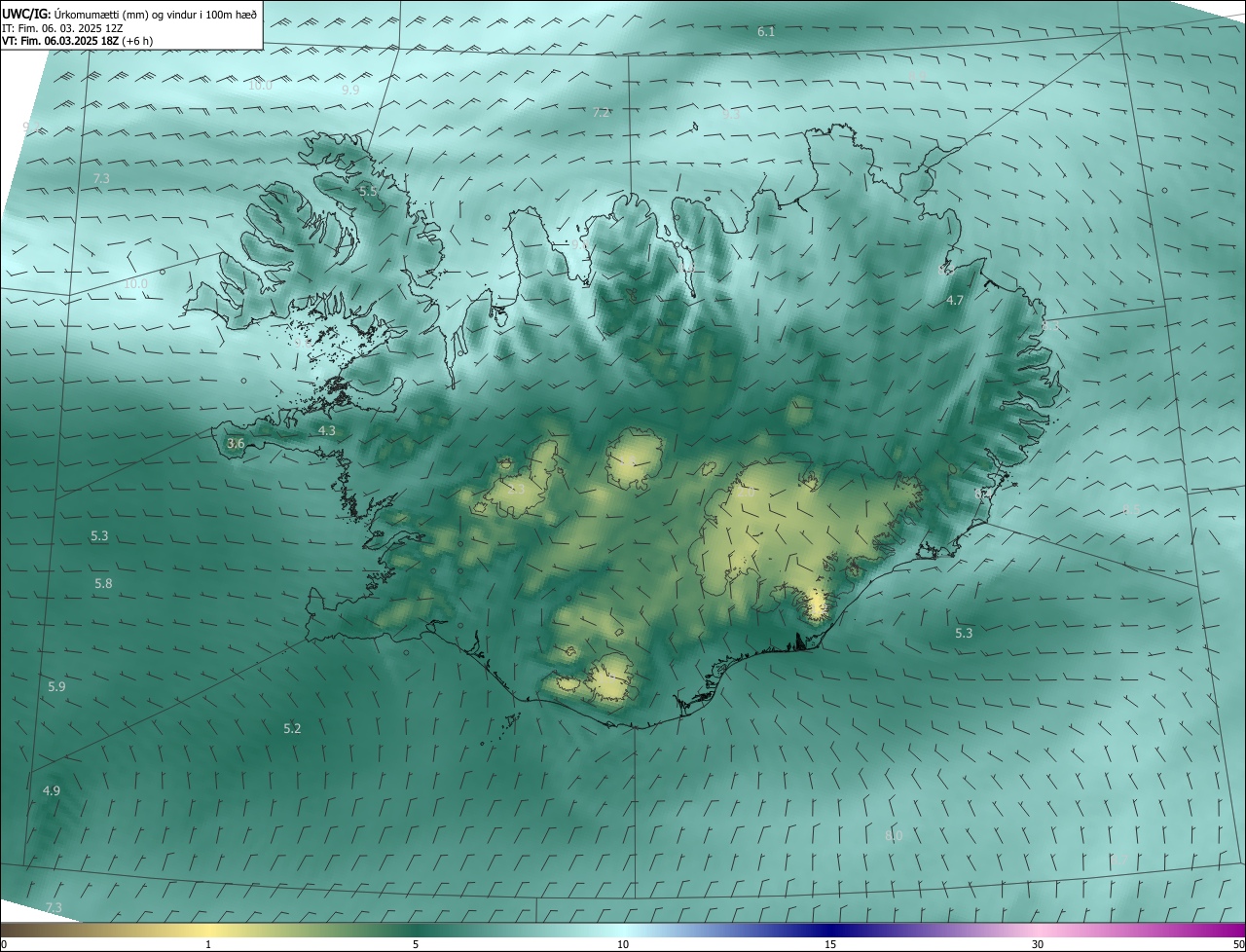Click the 5.2 value label on the map

[x=292, y=728]
